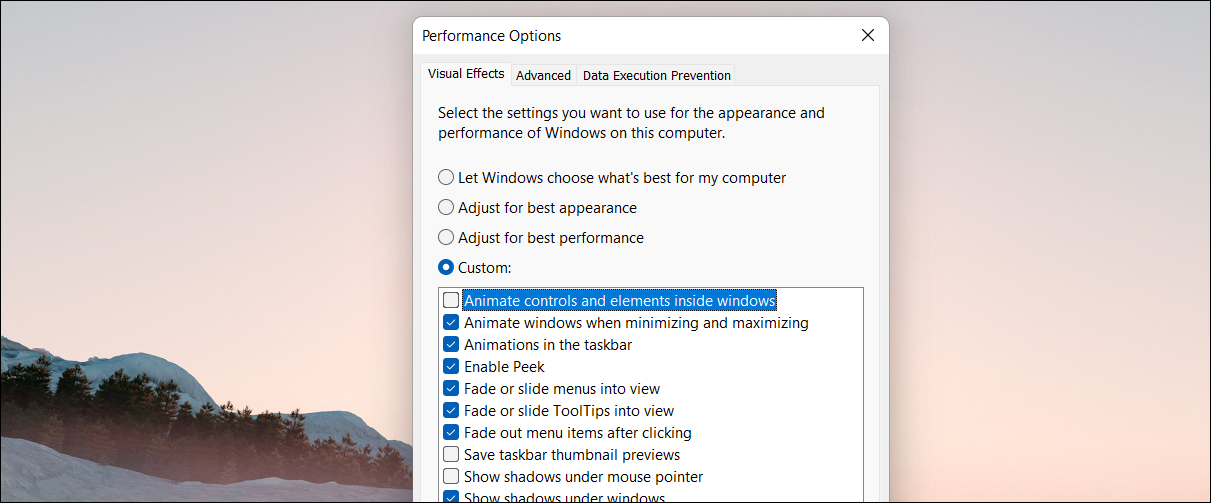
Task: Click the Enable Peek list item text
Action: click(x=504, y=367)
